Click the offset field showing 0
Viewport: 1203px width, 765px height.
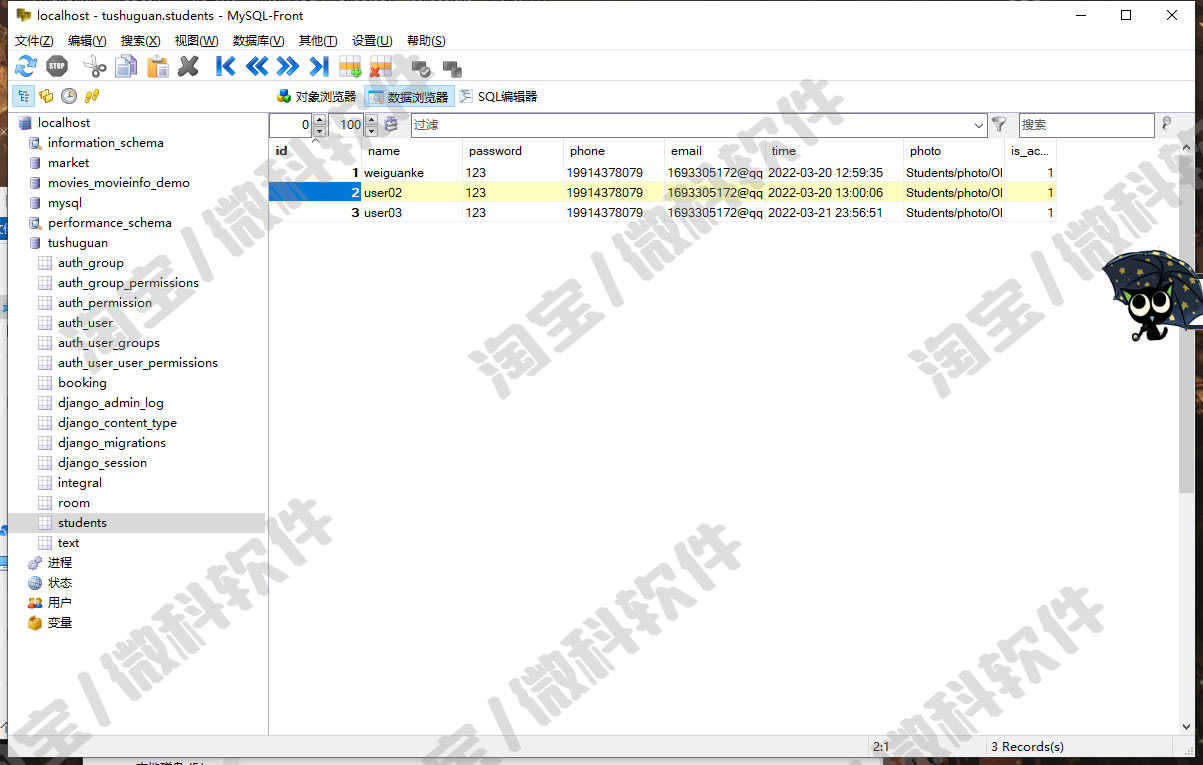[x=291, y=125]
